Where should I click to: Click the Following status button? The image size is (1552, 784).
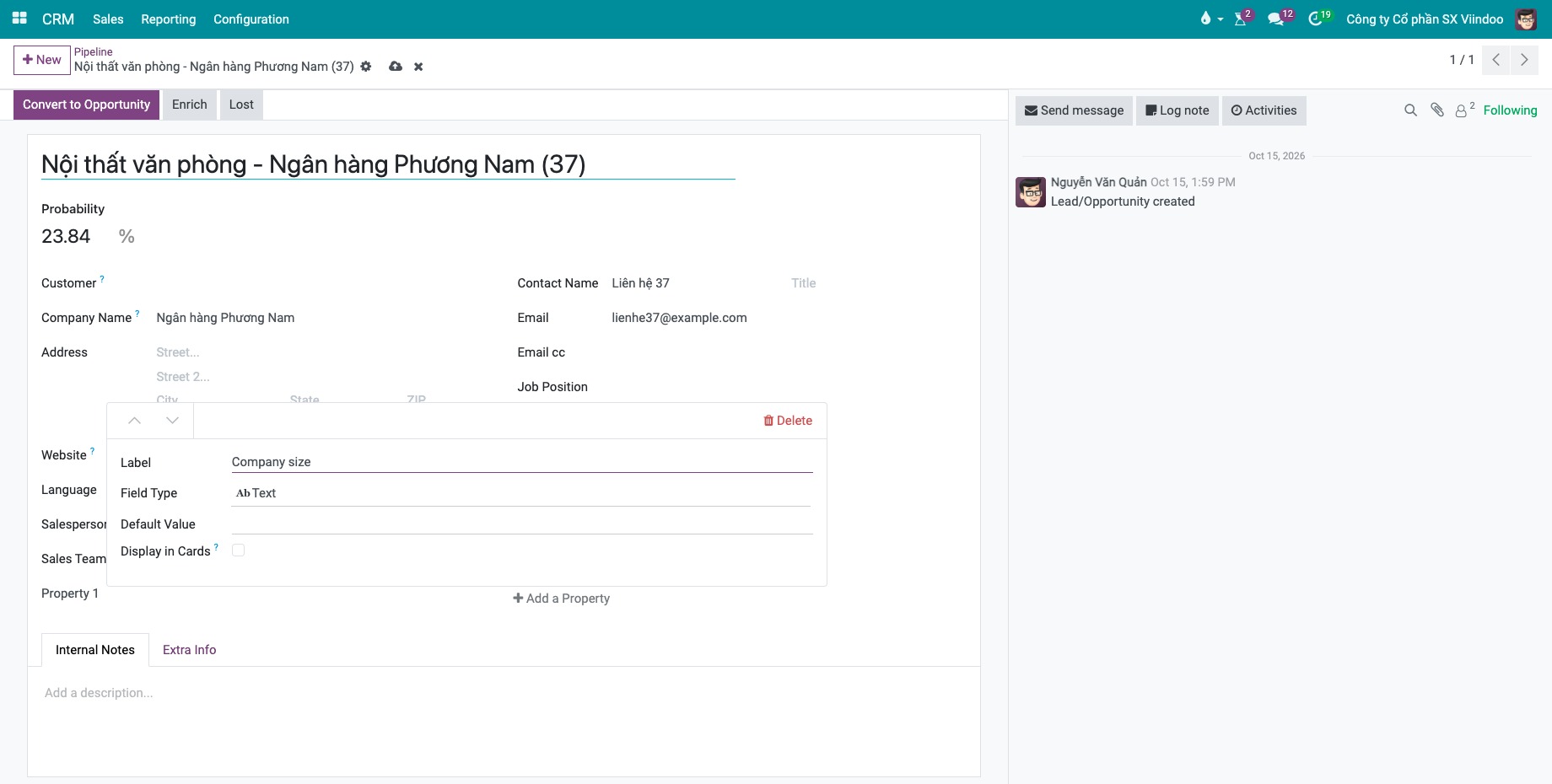pyautogui.click(x=1510, y=110)
